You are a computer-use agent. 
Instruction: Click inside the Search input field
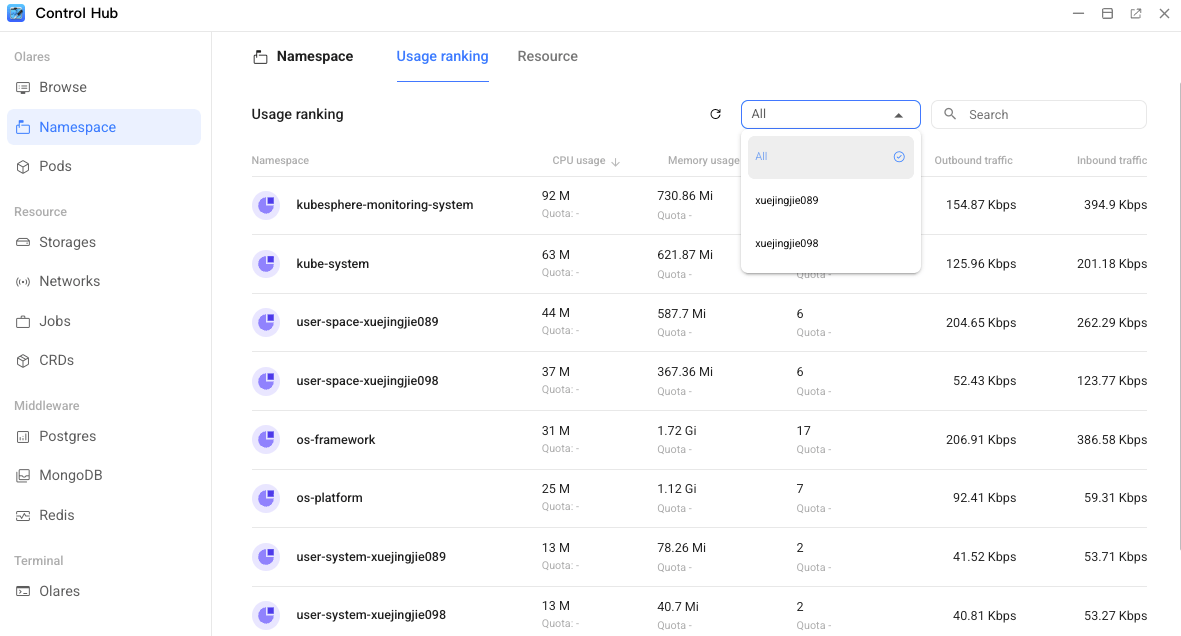point(1038,114)
